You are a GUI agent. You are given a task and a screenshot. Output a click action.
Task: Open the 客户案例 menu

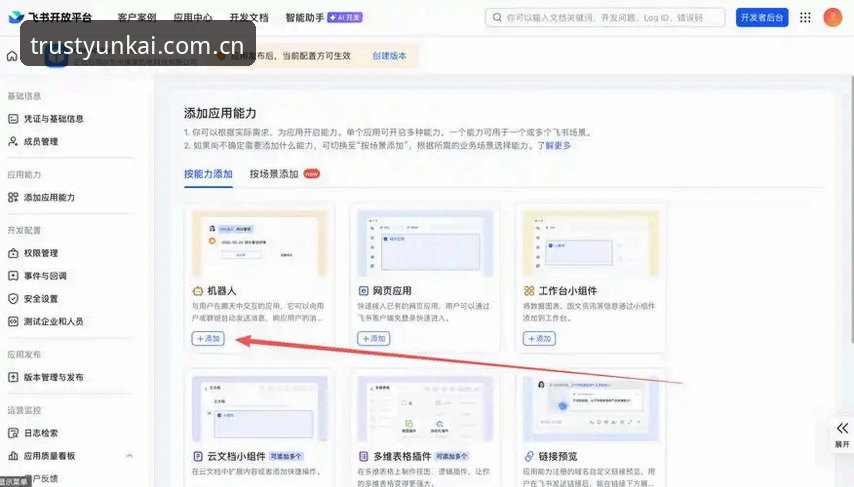tap(137, 17)
